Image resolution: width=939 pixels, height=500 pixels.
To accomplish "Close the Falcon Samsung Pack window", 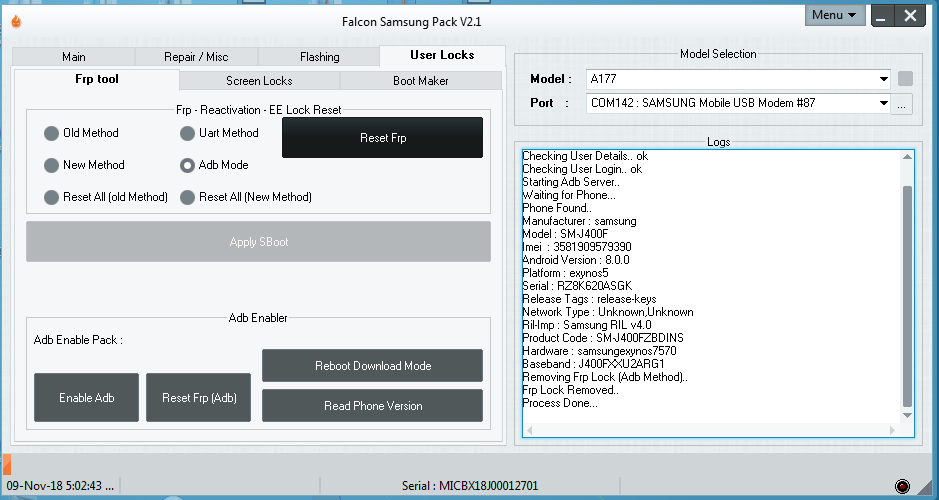I will [910, 16].
